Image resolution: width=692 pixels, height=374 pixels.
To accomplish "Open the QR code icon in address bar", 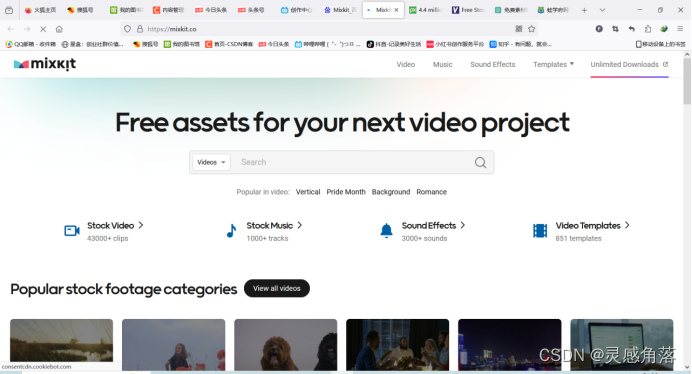I will point(519,29).
